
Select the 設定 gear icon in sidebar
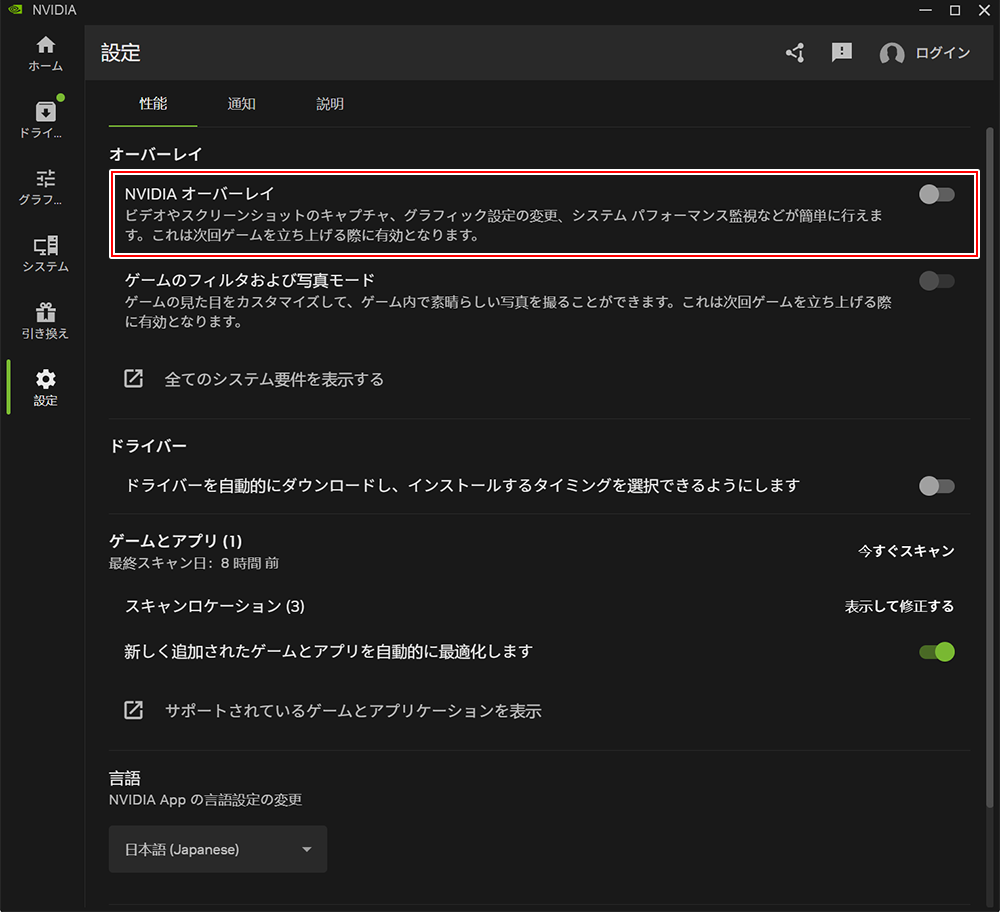pos(45,379)
